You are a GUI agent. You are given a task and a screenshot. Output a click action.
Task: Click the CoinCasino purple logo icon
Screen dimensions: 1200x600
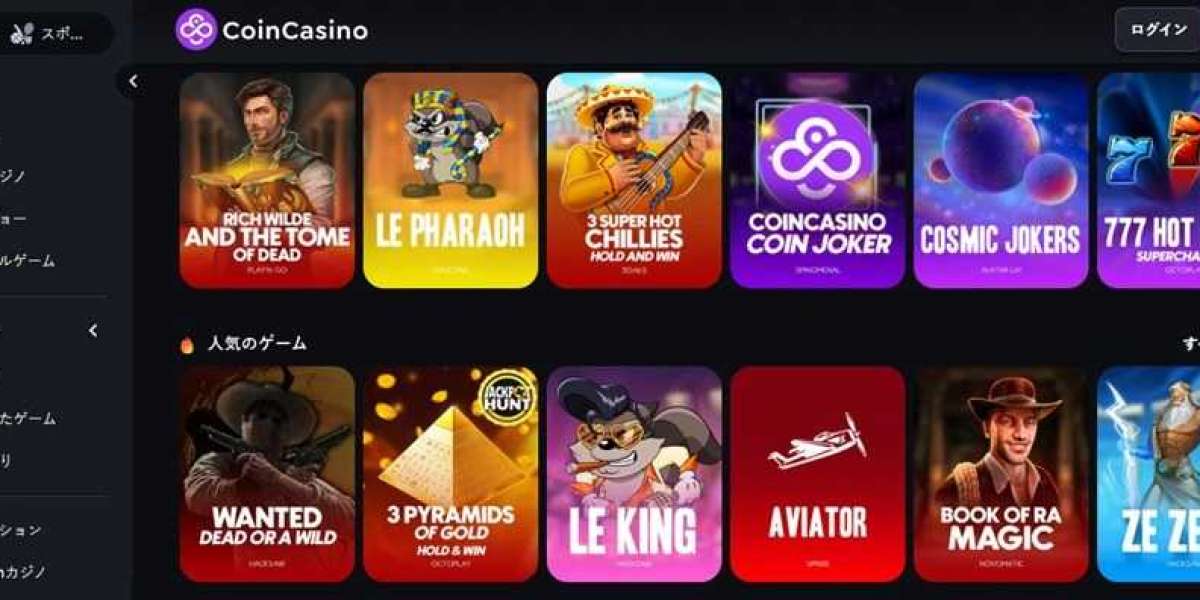[x=196, y=30]
